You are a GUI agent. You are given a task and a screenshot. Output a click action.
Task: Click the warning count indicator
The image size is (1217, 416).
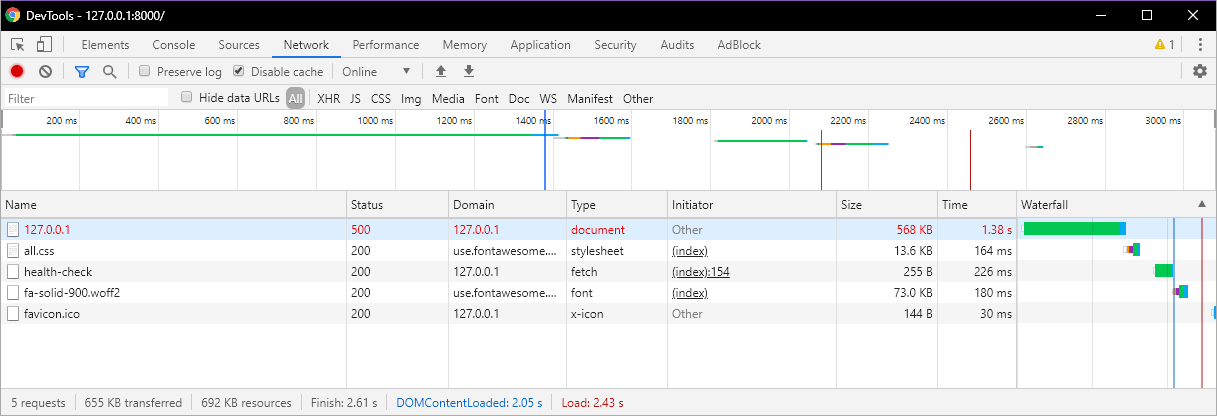pos(1164,45)
